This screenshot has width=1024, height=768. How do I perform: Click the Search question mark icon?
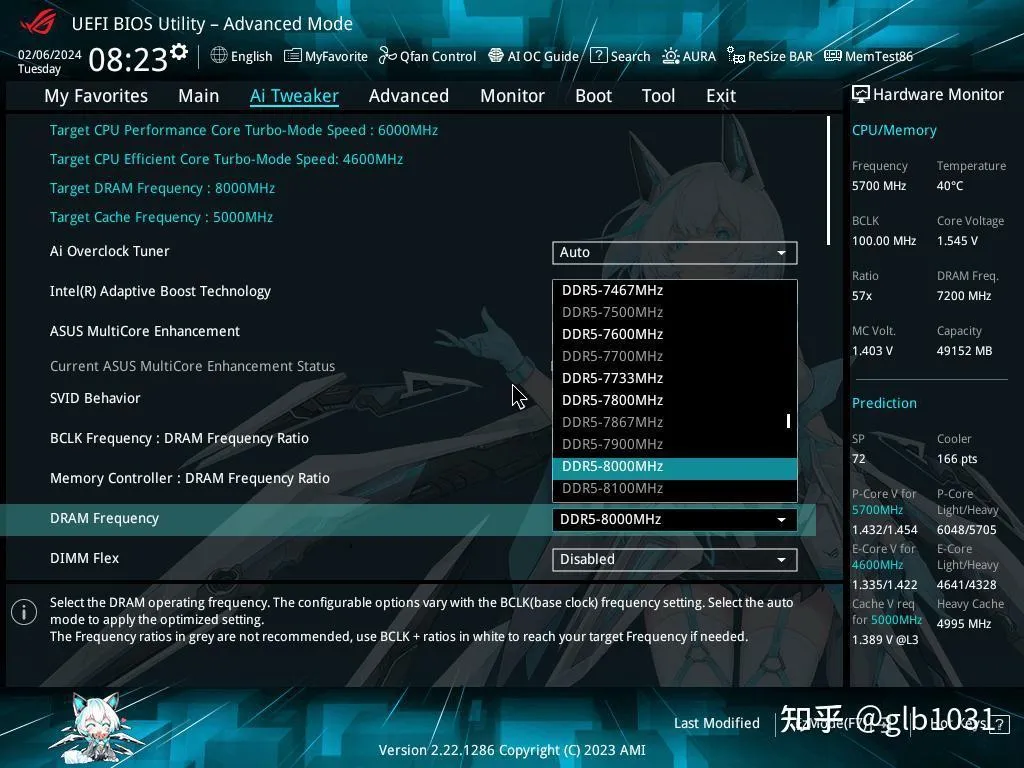point(598,56)
